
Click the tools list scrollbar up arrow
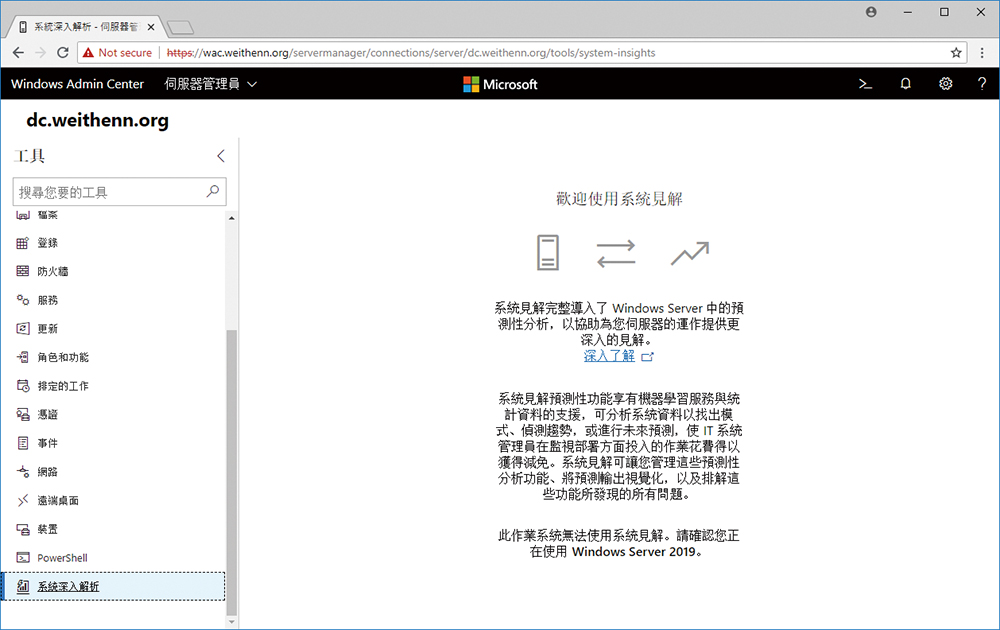232,218
